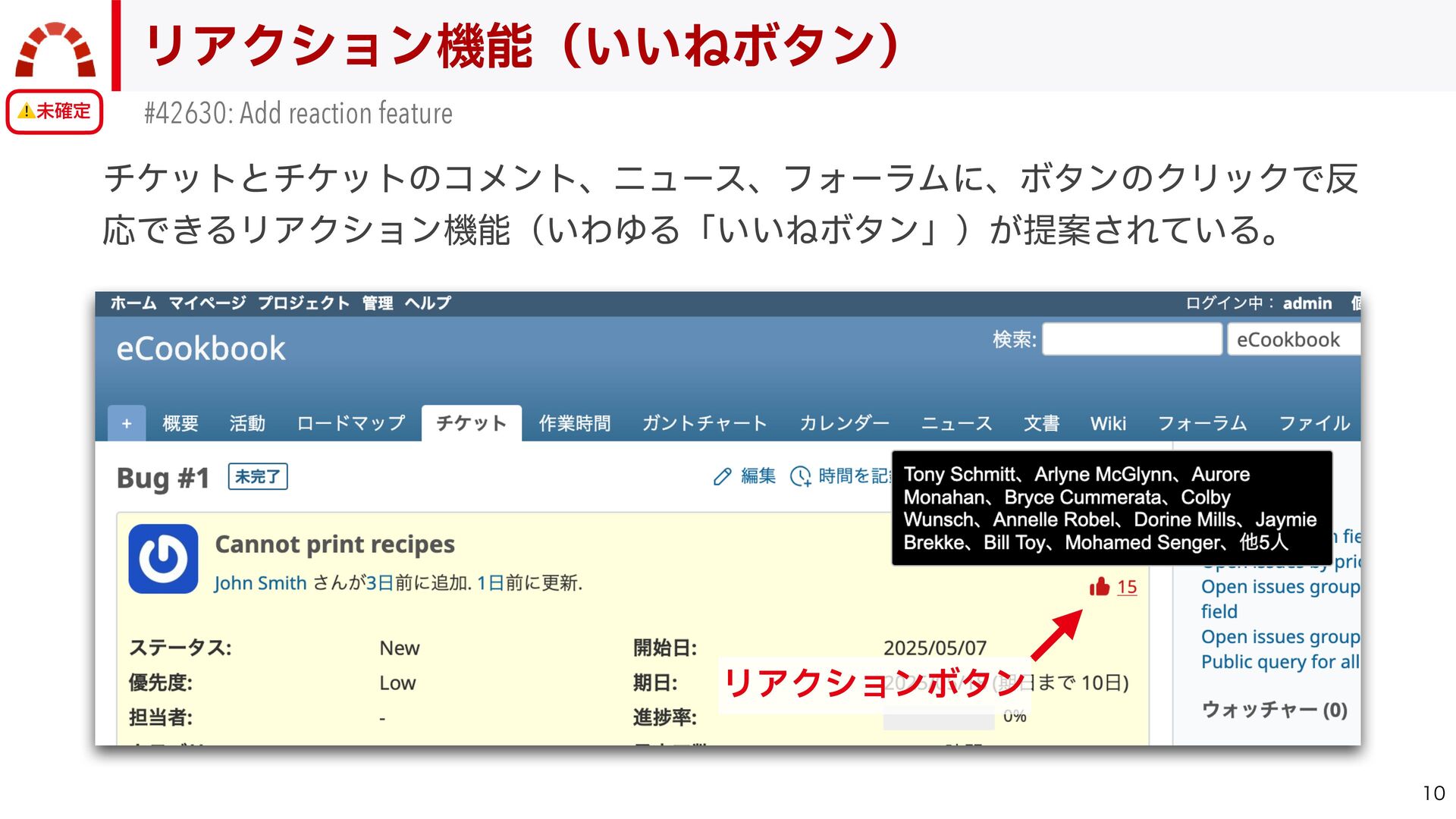
Task: Click the pencil edit icon
Action: [722, 476]
